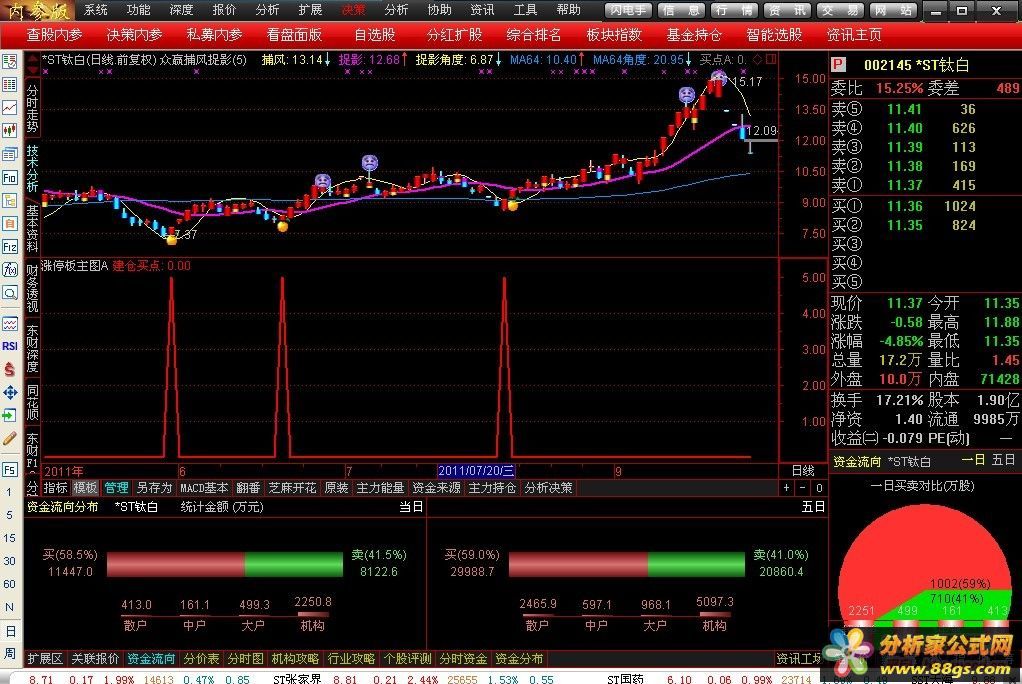This screenshot has width=1022, height=684.
Task: Open the 功能 menu
Action: pos(138,10)
